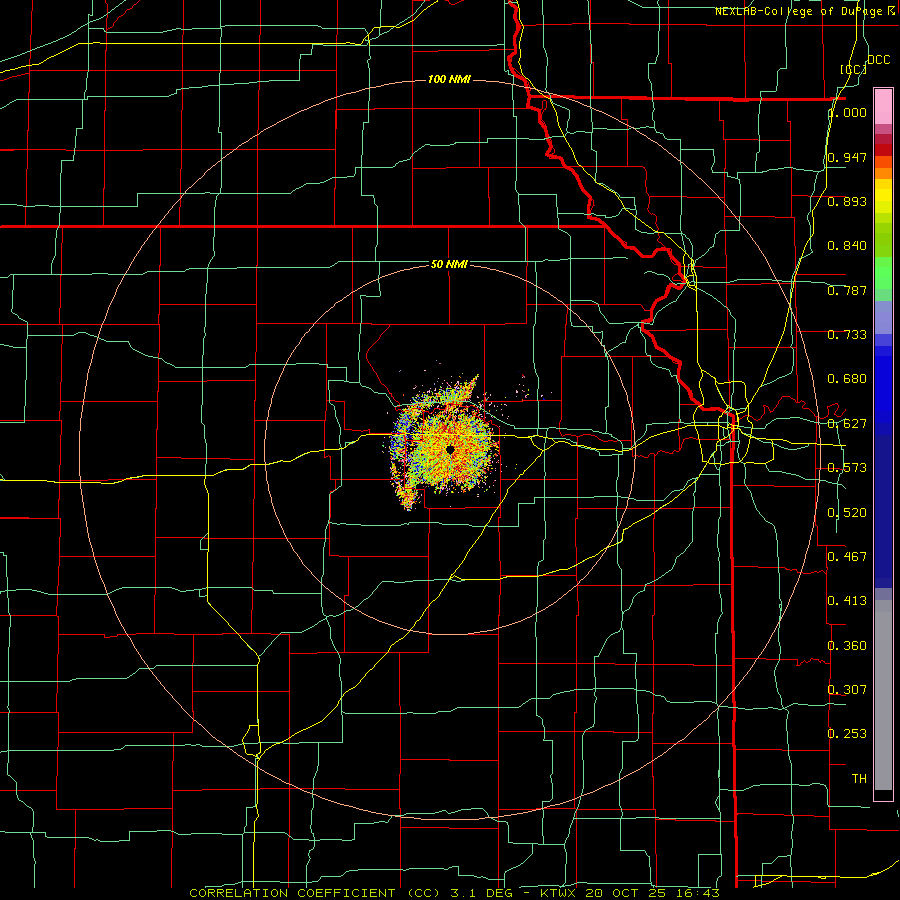Click the 0.787 legend value
Image resolution: width=900 pixels, height=900 pixels.
[x=847, y=290]
